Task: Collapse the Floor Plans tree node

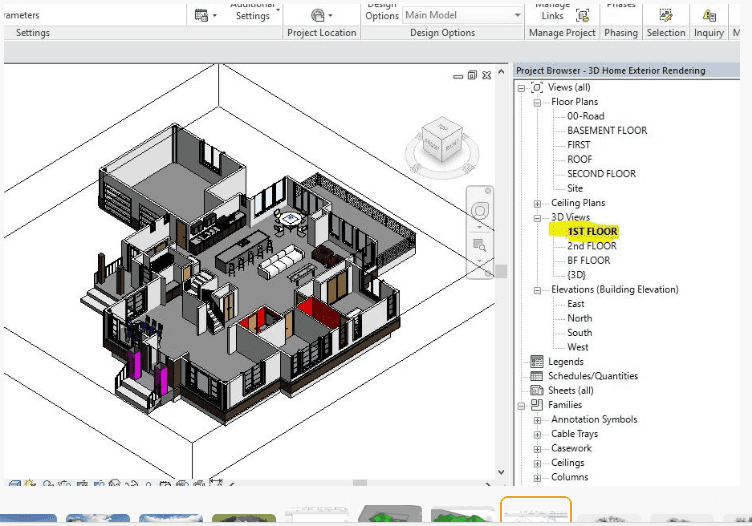Action: (x=537, y=102)
